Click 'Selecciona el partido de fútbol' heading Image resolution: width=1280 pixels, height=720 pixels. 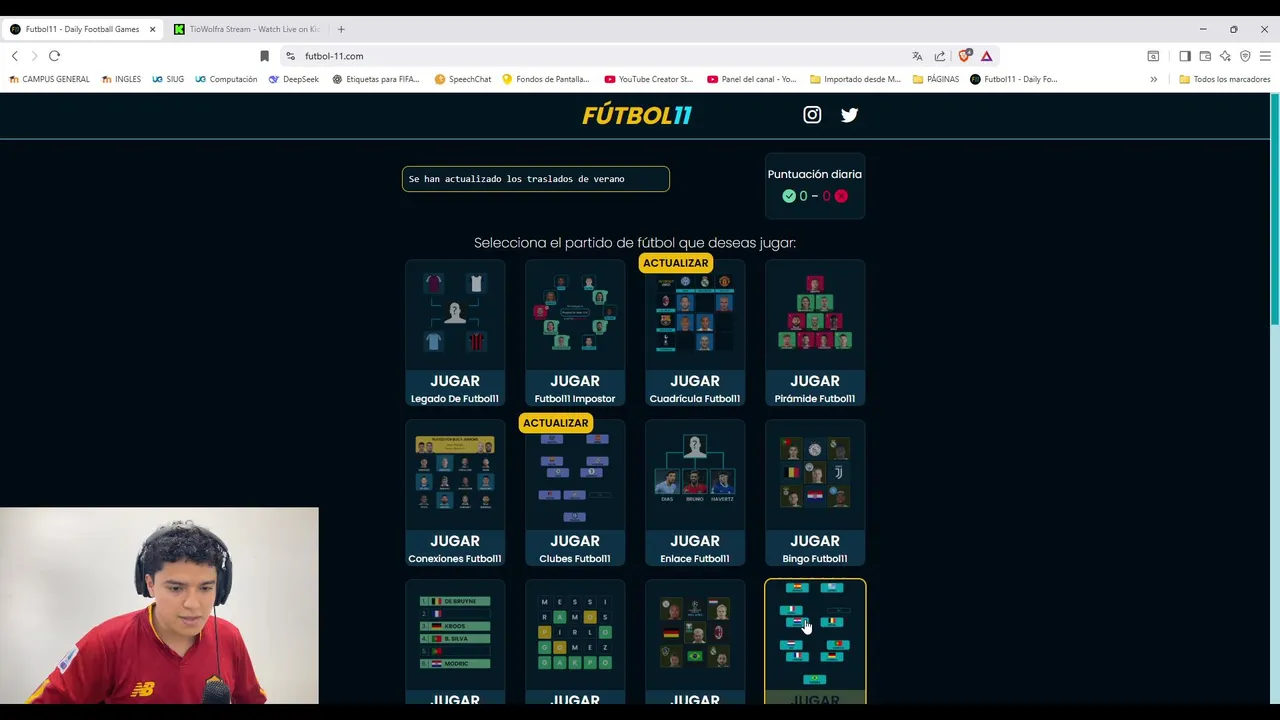(635, 243)
